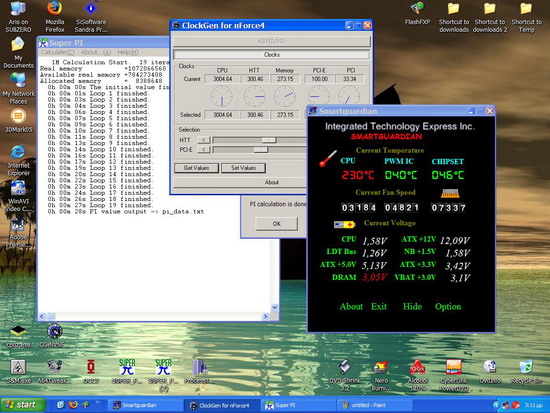Click the About button in ClockGen
550x413 pixels.
(x=271, y=182)
